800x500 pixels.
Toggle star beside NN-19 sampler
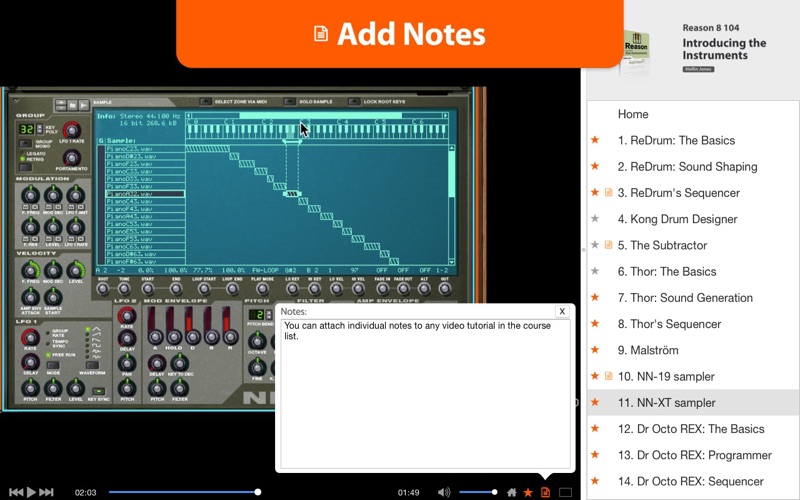coord(595,376)
